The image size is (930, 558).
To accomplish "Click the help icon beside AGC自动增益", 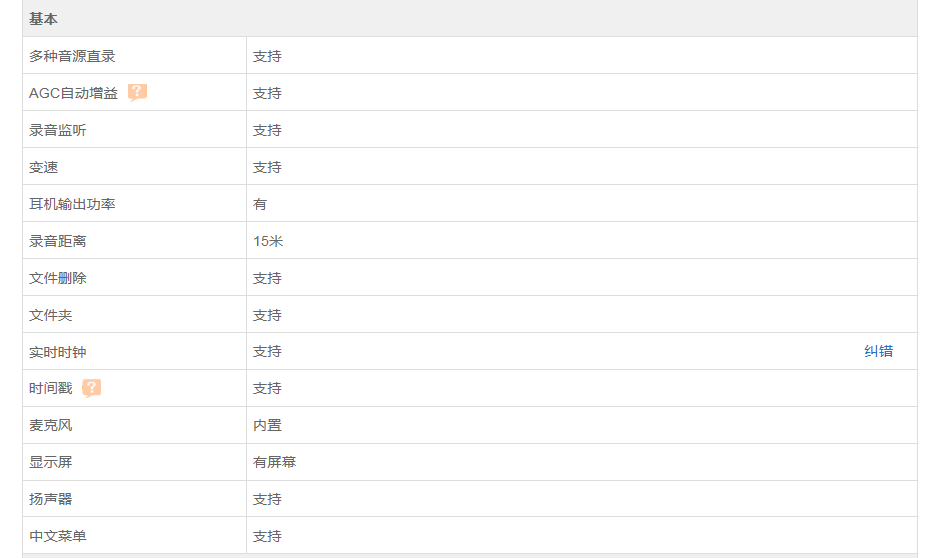I will click(x=137, y=93).
